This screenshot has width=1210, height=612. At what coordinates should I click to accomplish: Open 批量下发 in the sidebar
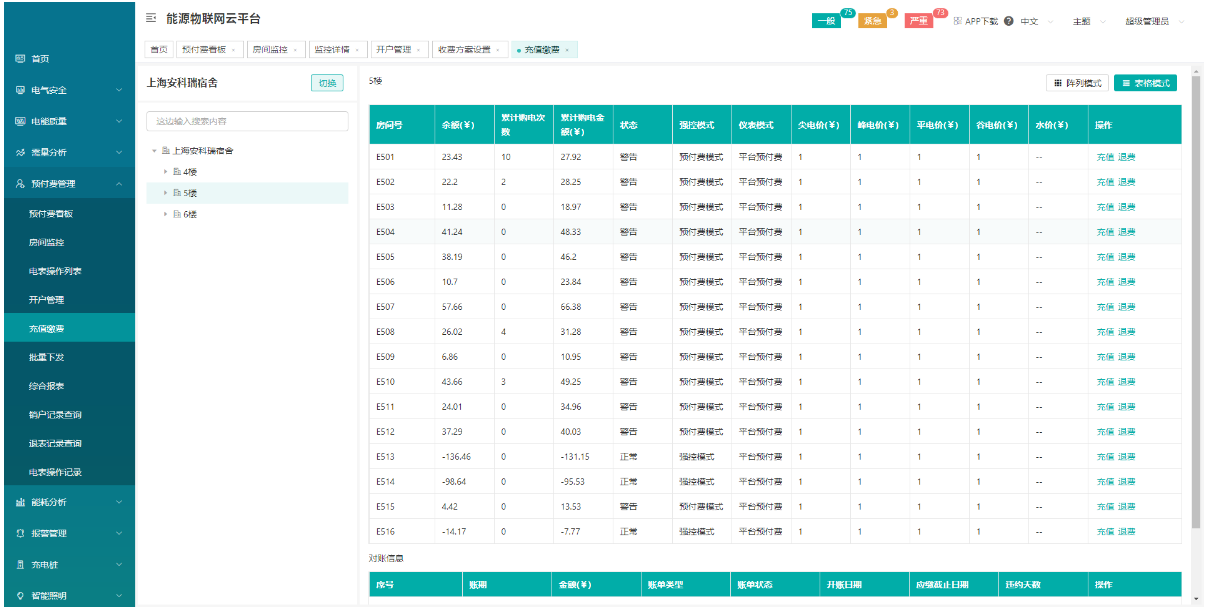[47, 357]
